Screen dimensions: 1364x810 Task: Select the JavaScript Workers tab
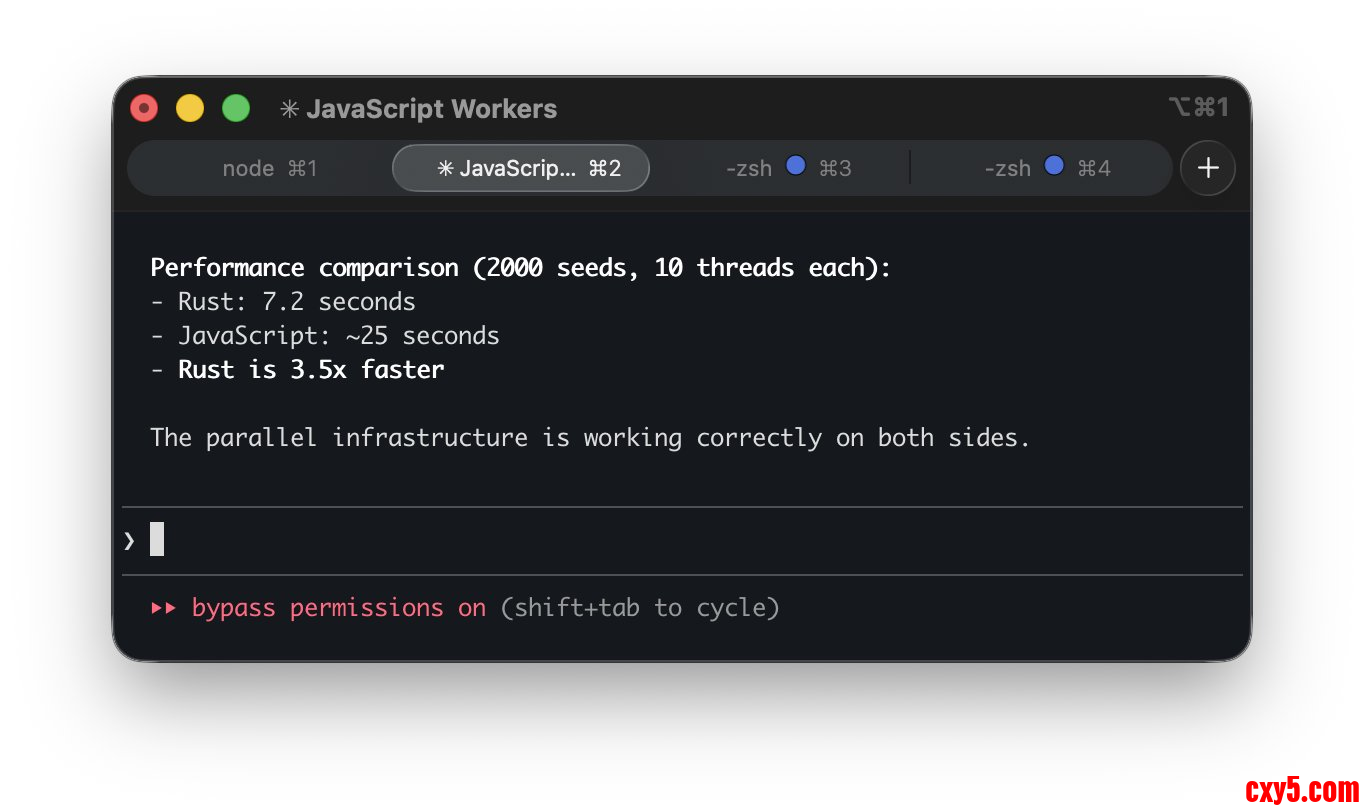(x=521, y=168)
